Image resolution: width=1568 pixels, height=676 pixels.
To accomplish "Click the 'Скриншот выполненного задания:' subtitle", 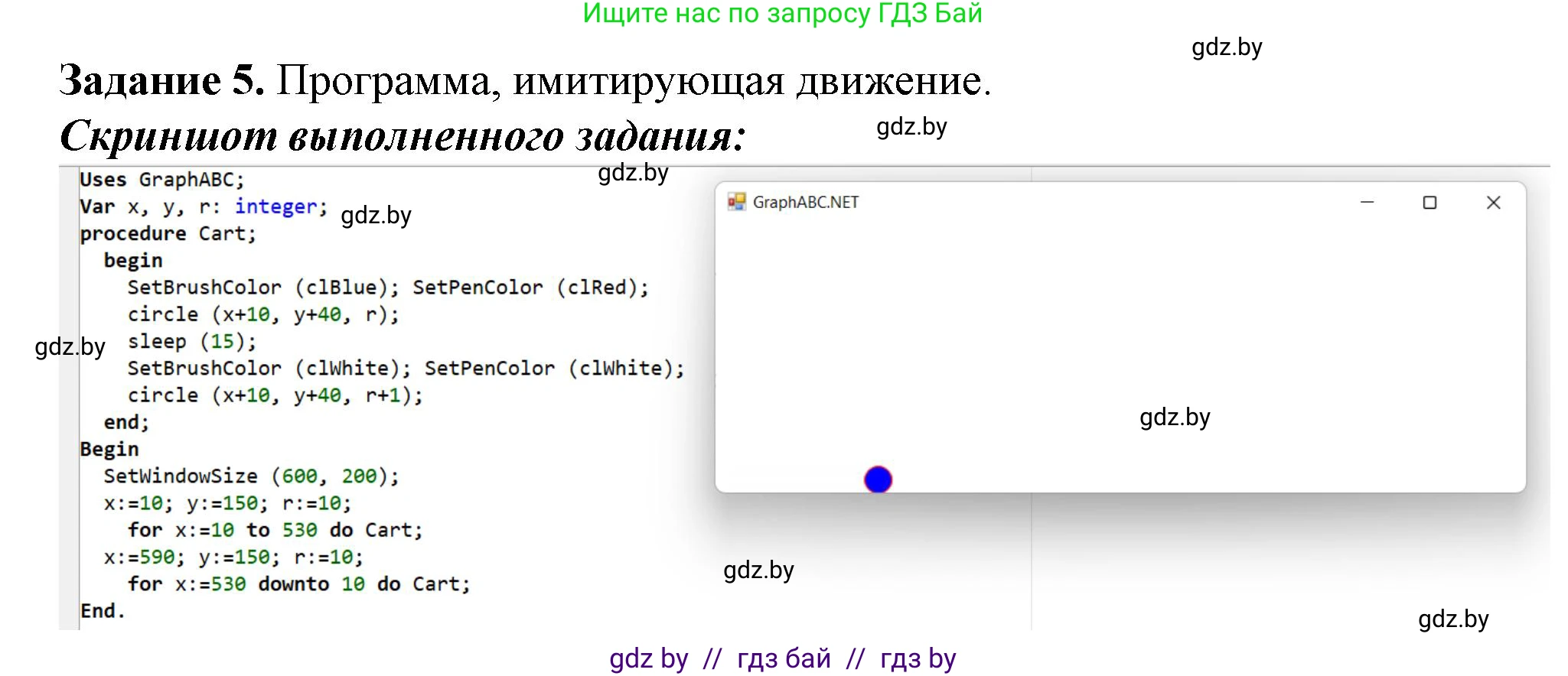I will tap(403, 136).
